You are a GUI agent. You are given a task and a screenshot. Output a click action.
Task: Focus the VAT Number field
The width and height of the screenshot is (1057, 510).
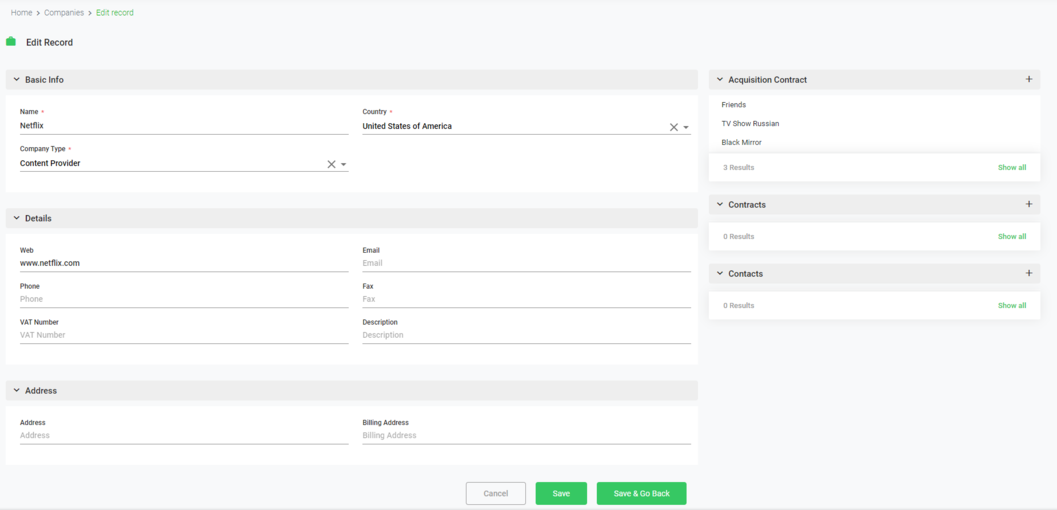(x=184, y=335)
